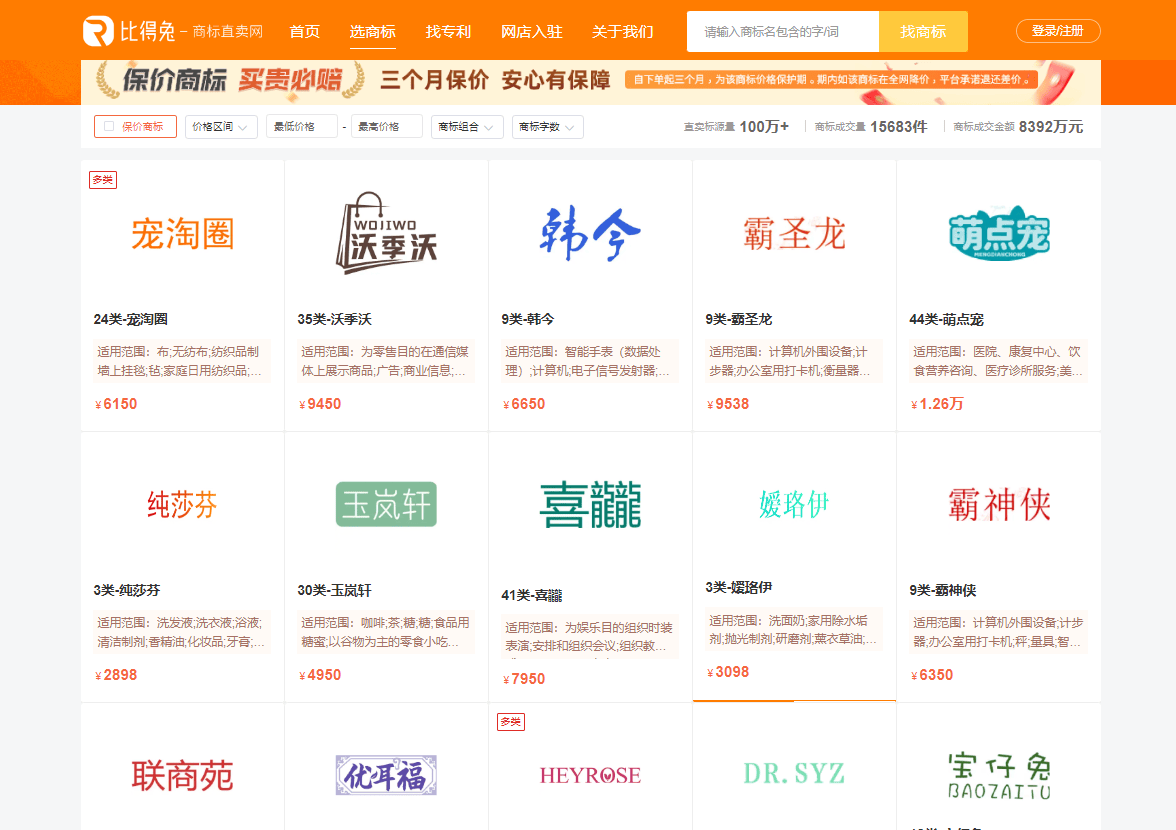This screenshot has width=1176, height=830.
Task: Click the 多类 tag on HEYROSE card
Action: point(511,722)
